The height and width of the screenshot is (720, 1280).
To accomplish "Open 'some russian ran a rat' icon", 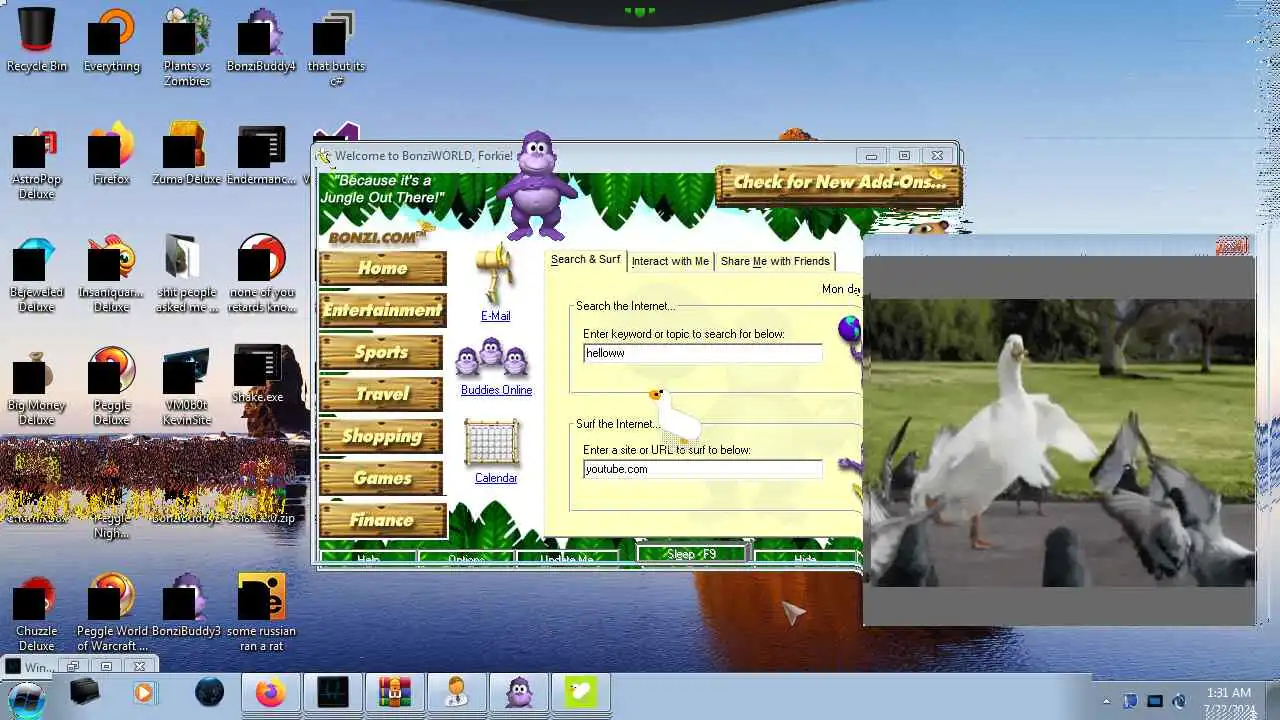I will tap(261, 612).
